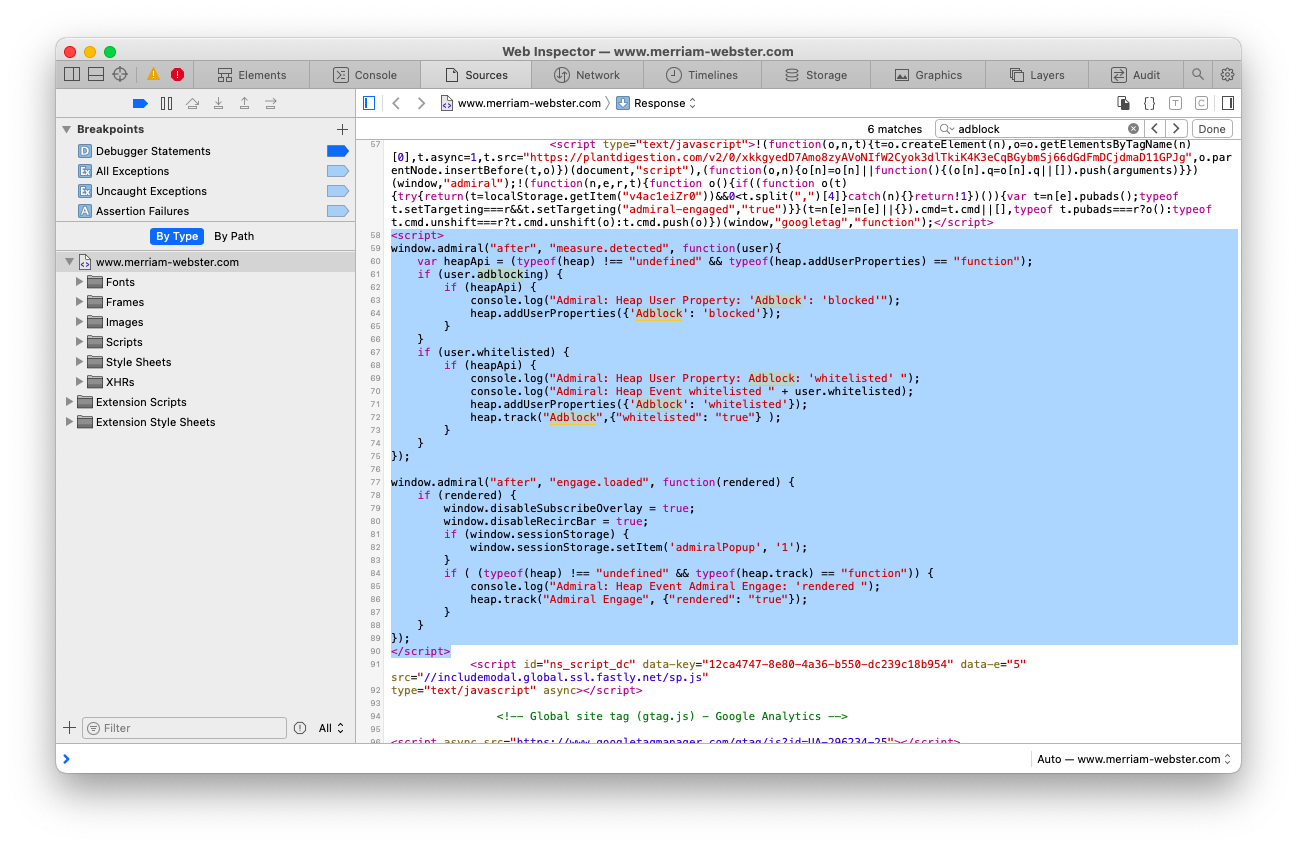
Task: Show the right details sidebar
Action: 1227,103
